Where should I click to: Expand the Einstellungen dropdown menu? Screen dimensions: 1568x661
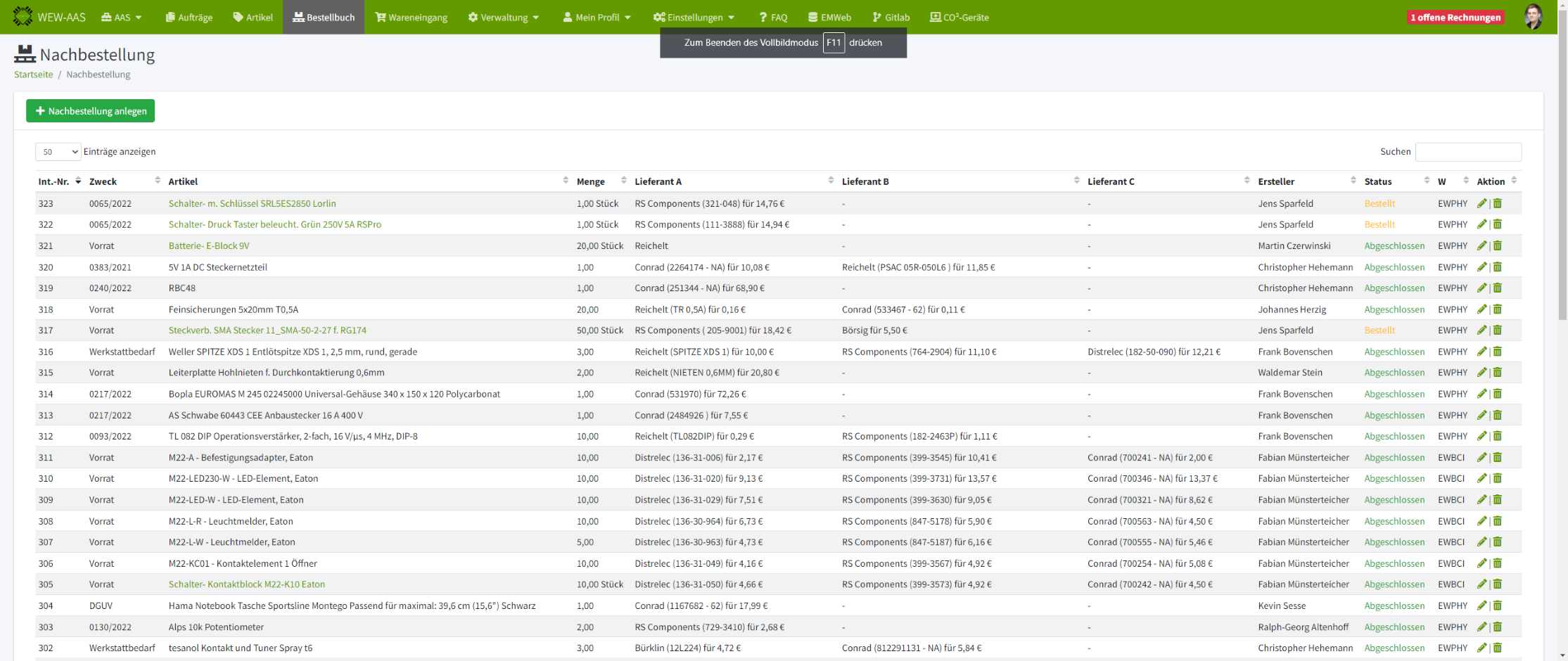point(694,18)
